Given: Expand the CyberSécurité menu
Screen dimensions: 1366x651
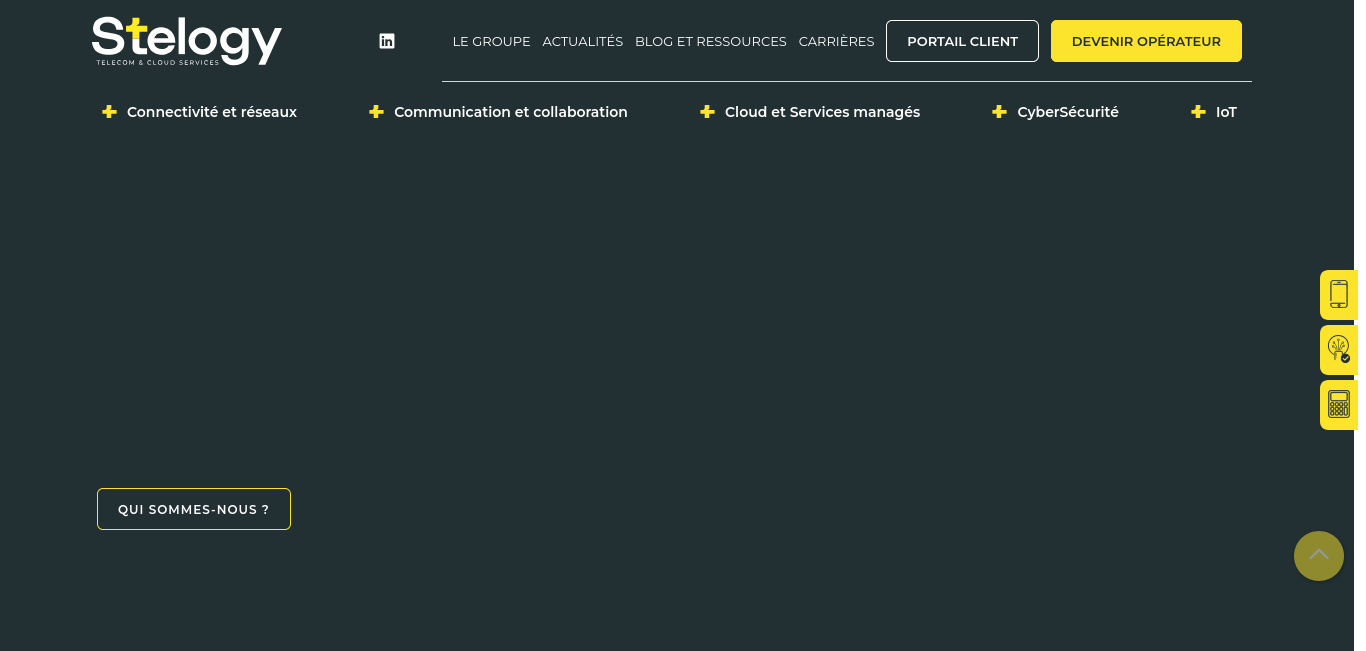Looking at the screenshot, I should pos(1068,112).
